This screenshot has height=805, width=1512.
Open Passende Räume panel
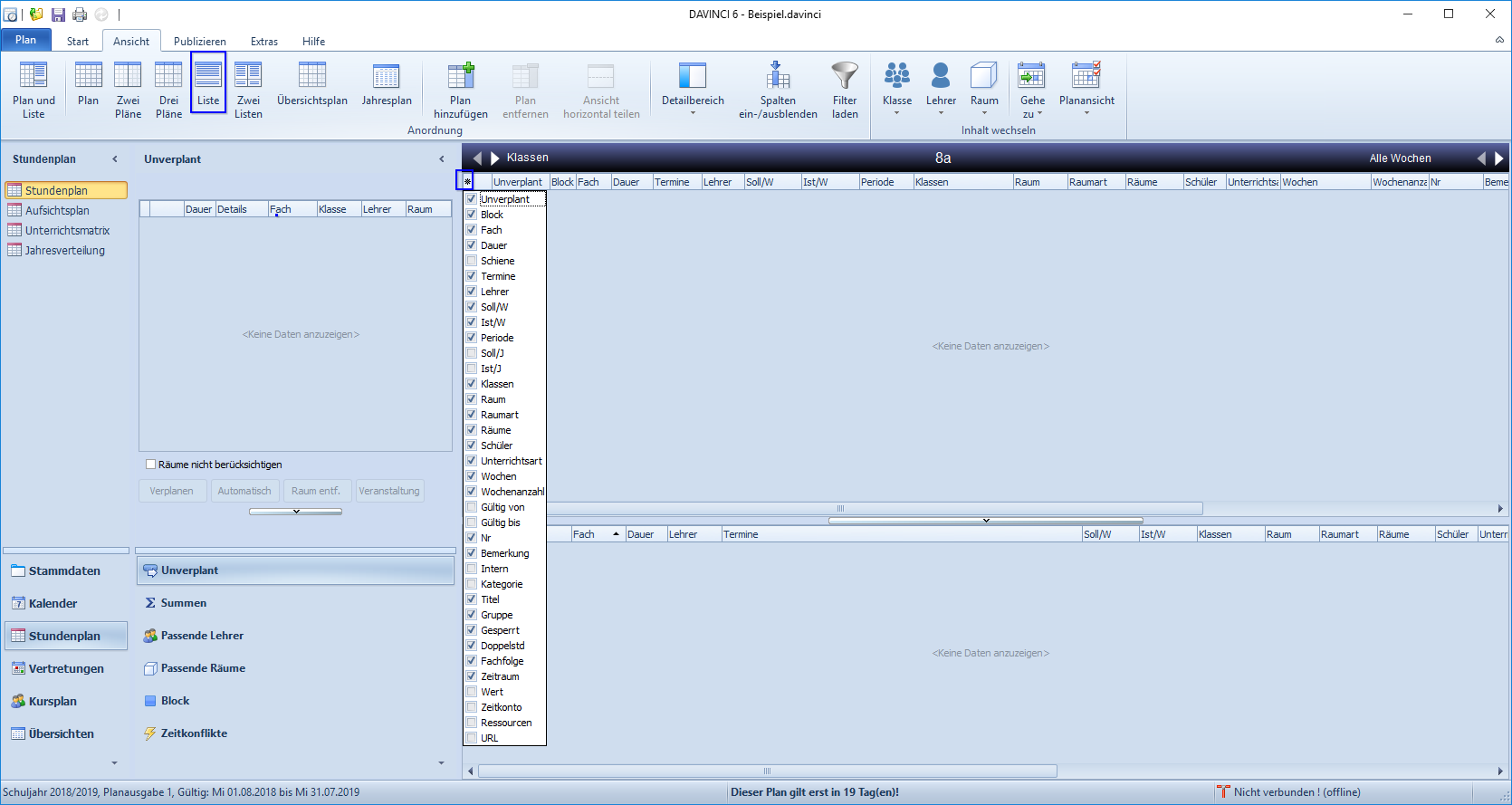click(295, 668)
